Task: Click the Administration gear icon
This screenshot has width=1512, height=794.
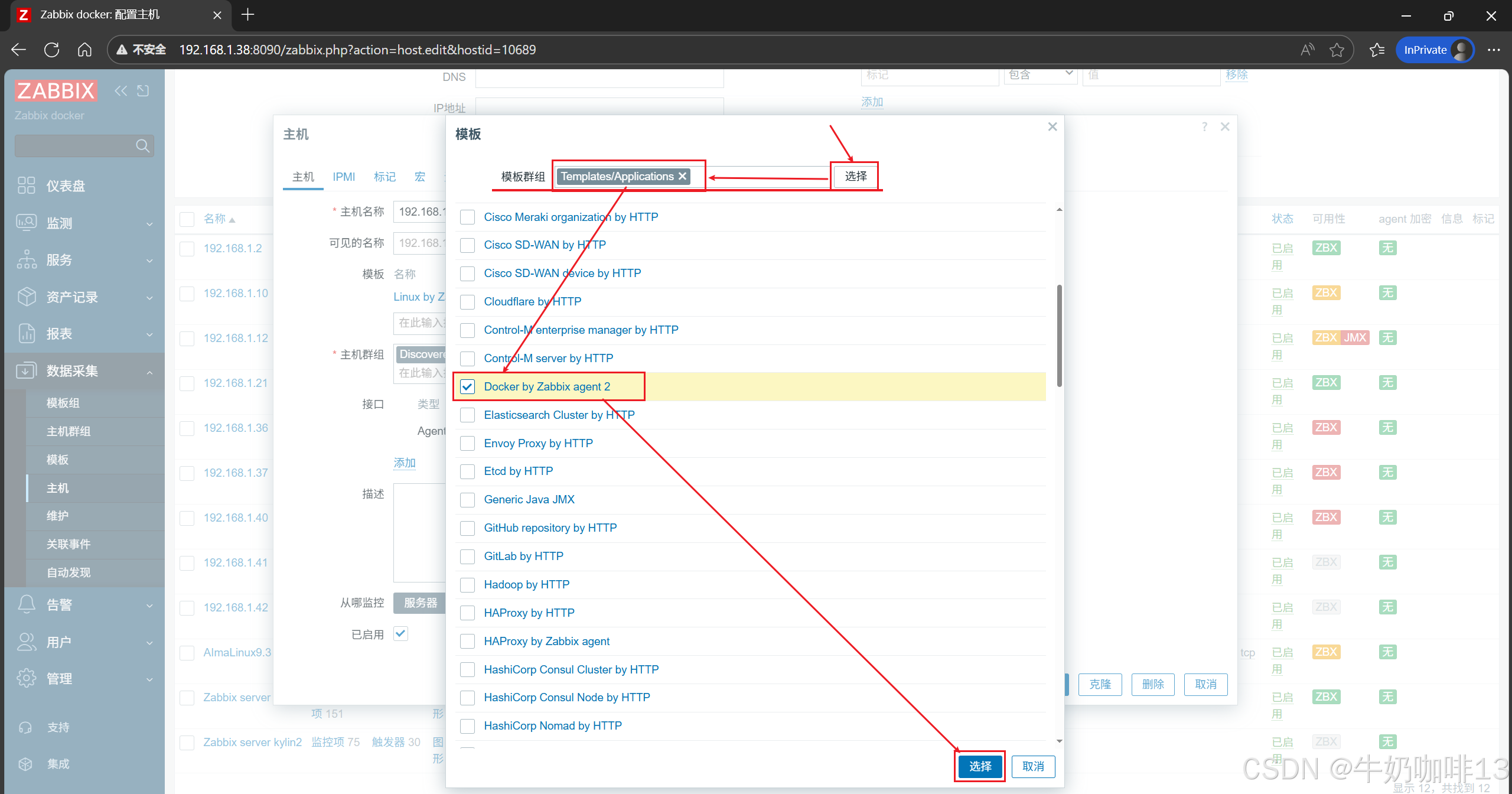Action: (x=26, y=678)
